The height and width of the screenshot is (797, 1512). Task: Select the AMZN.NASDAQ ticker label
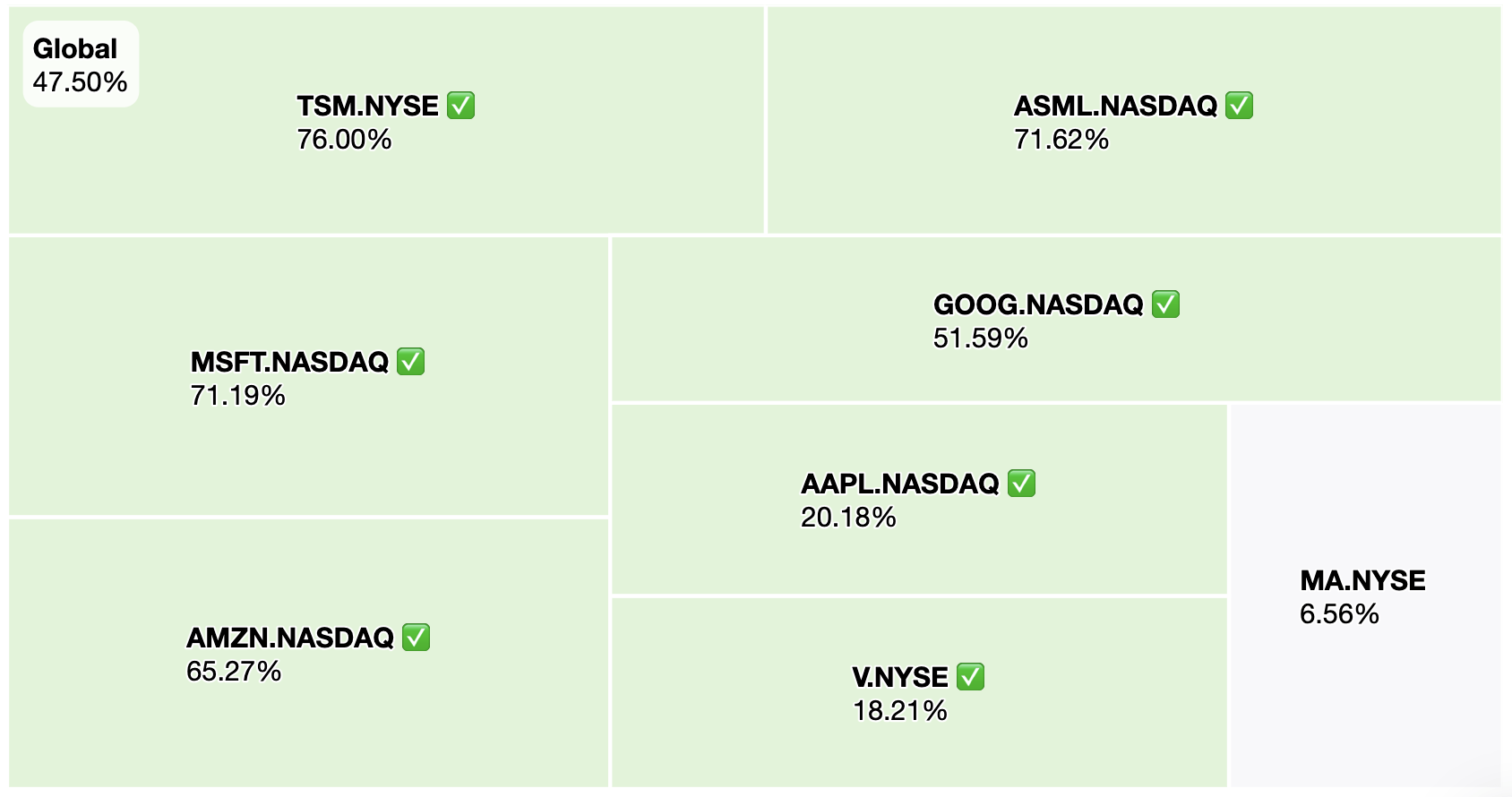click(x=290, y=638)
